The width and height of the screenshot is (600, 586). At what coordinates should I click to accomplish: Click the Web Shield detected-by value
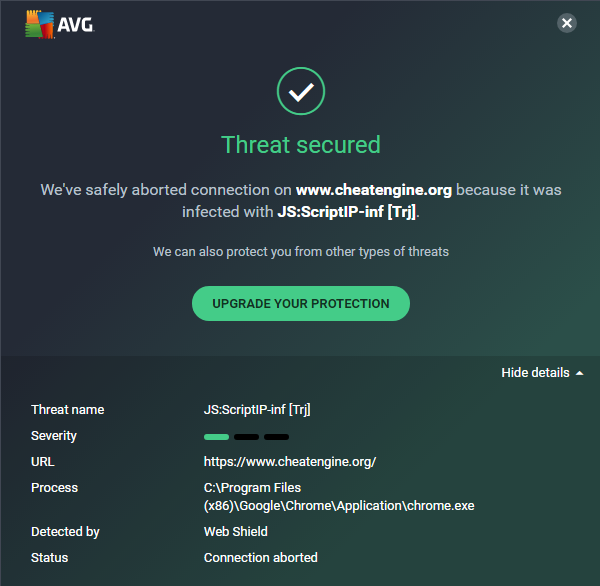(x=236, y=532)
